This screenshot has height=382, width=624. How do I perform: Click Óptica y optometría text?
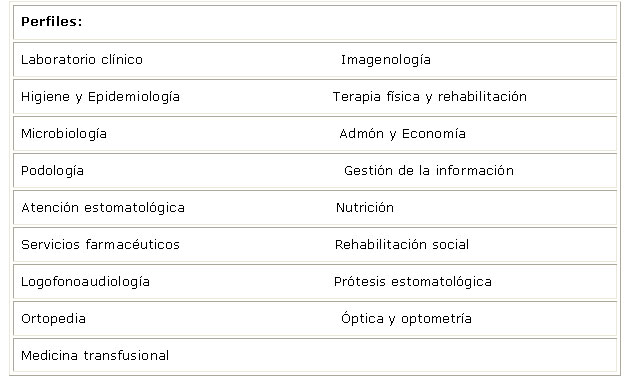[x=406, y=318]
